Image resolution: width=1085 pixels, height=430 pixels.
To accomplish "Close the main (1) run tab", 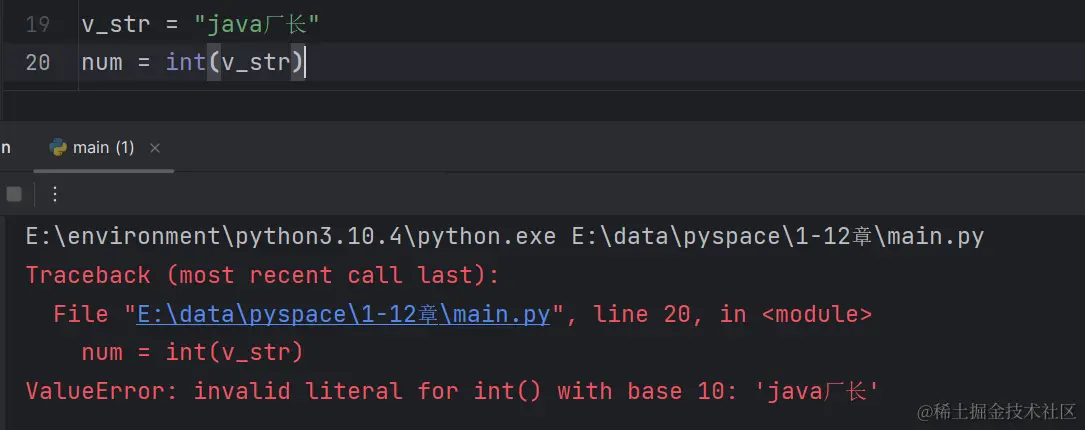I will 155,148.
